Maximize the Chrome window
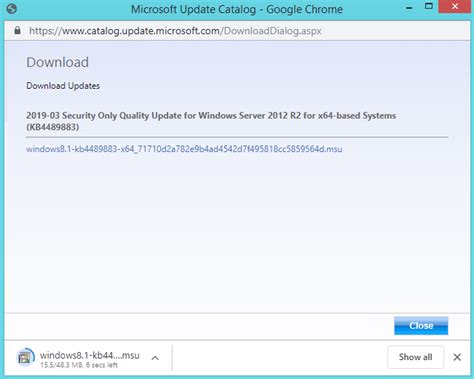This screenshot has width=474, height=379. 429,6
